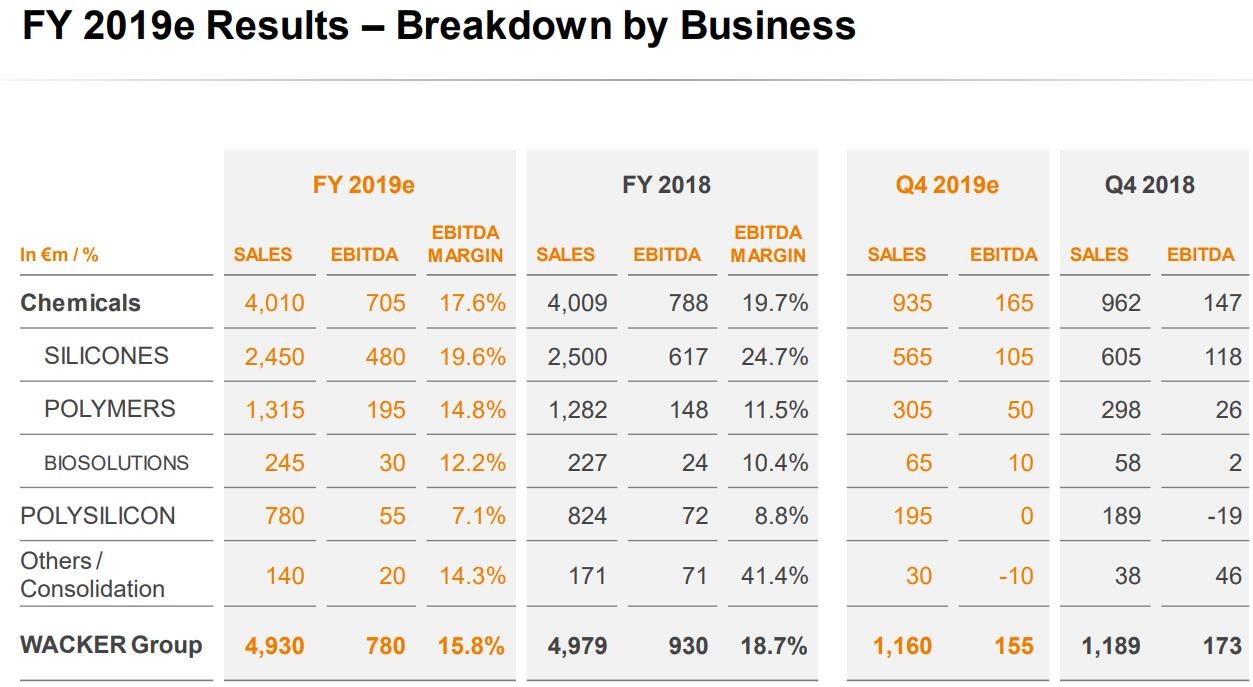
Task: Select the 'SILICONES' row label
Action: click(107, 356)
